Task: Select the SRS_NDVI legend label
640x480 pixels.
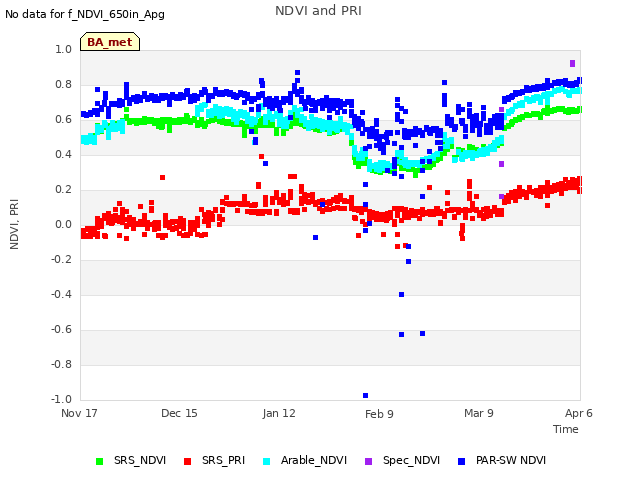Action: pyautogui.click(x=140, y=460)
